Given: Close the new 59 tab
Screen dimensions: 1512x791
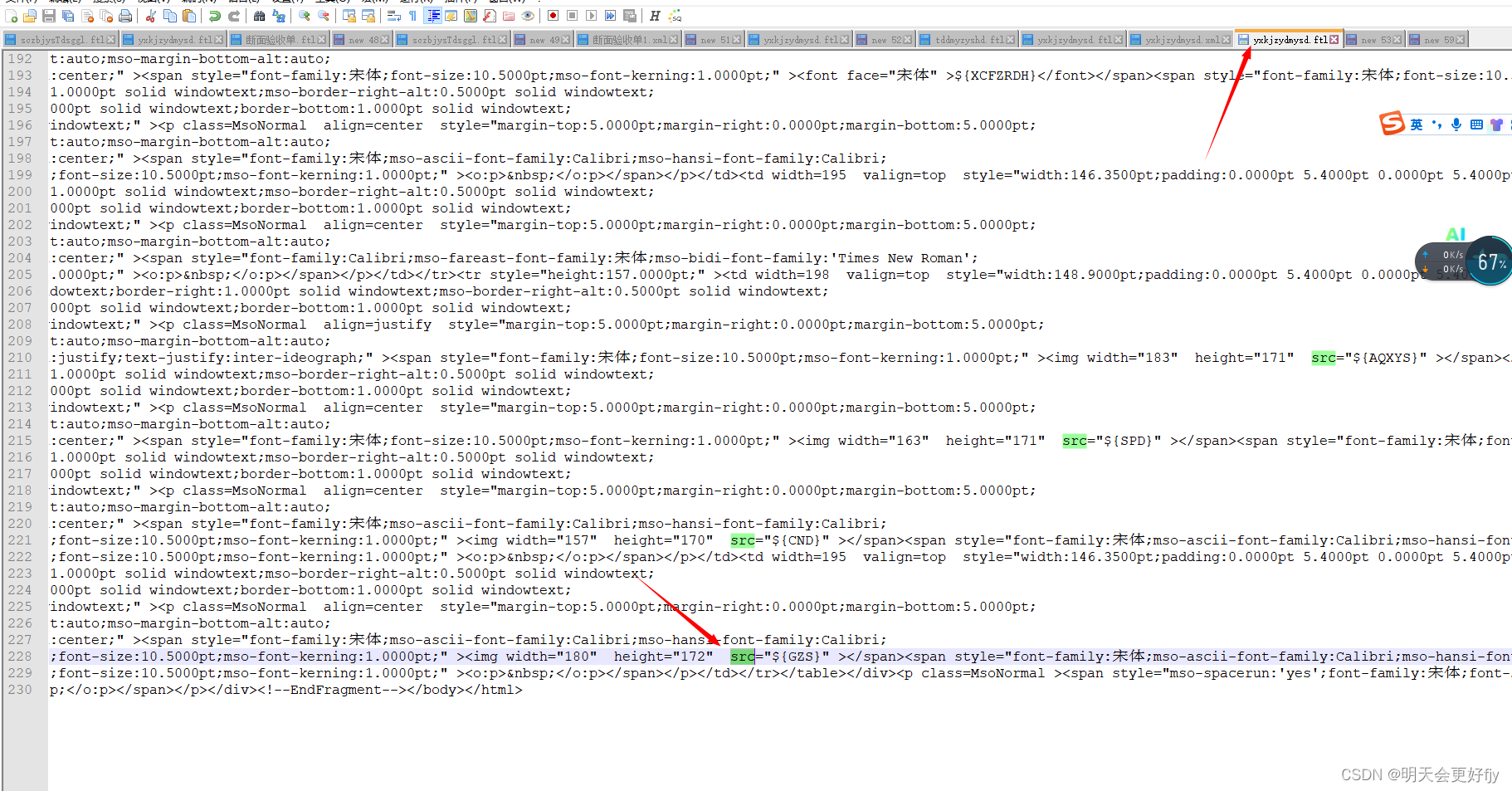Looking at the screenshot, I should click(x=1461, y=40).
